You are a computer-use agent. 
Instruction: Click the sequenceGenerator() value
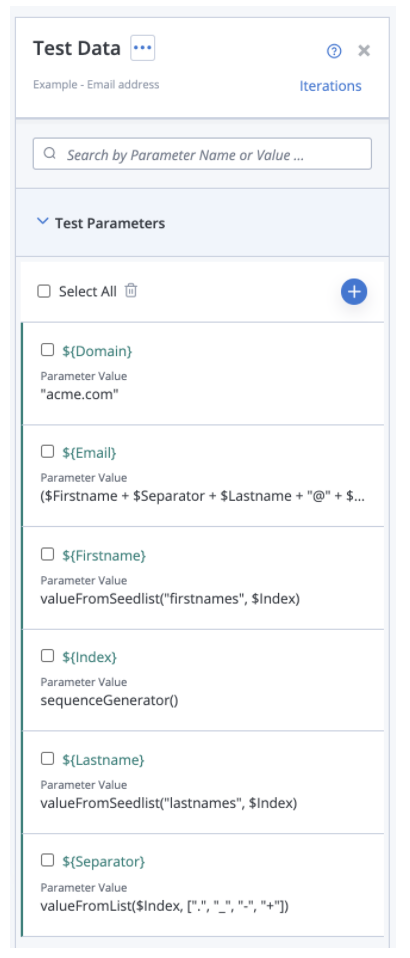(x=109, y=700)
